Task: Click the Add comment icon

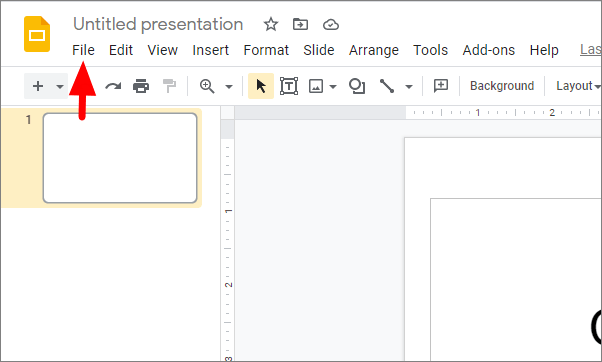Action: (441, 86)
